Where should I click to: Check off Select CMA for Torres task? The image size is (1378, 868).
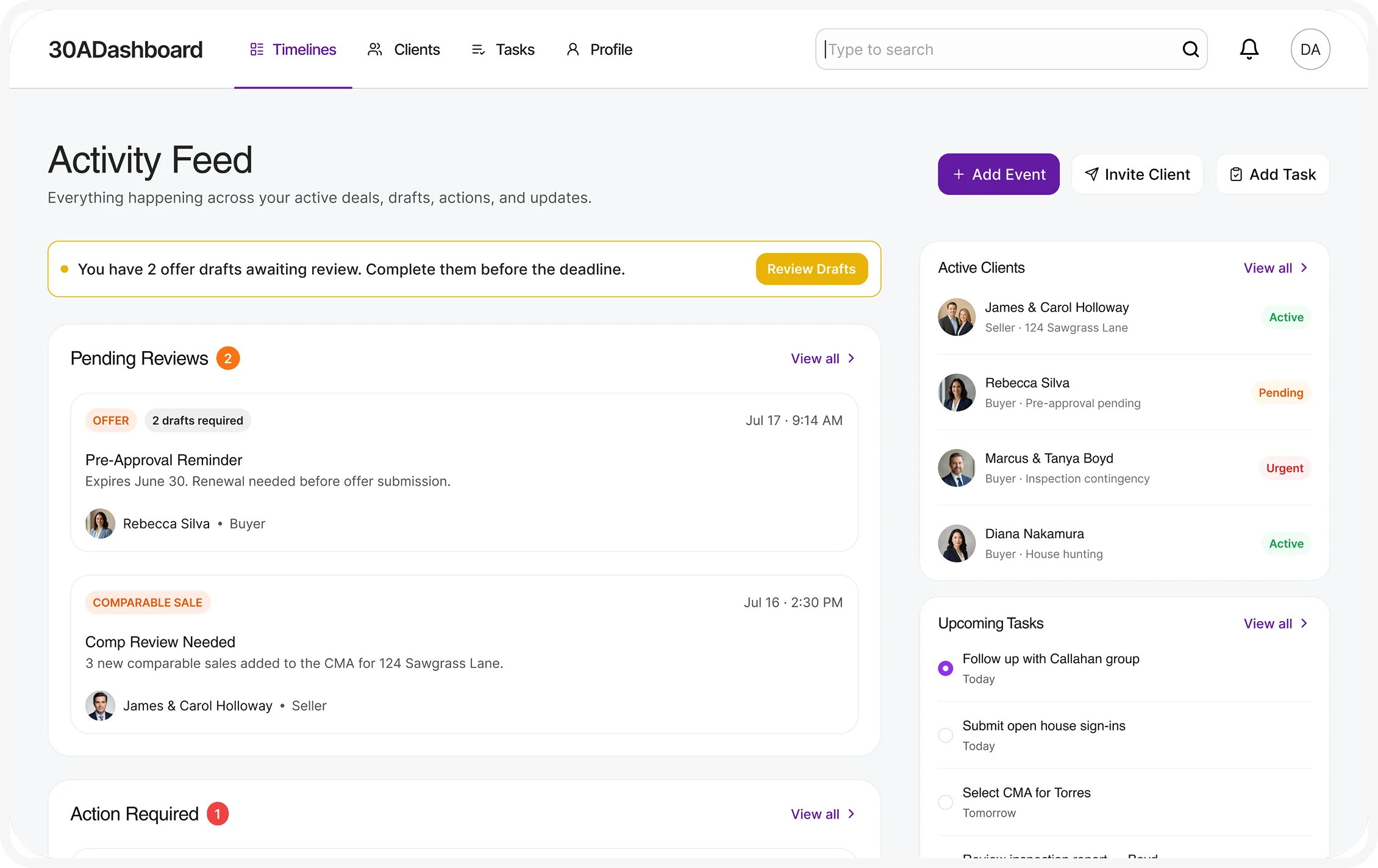pyautogui.click(x=946, y=803)
